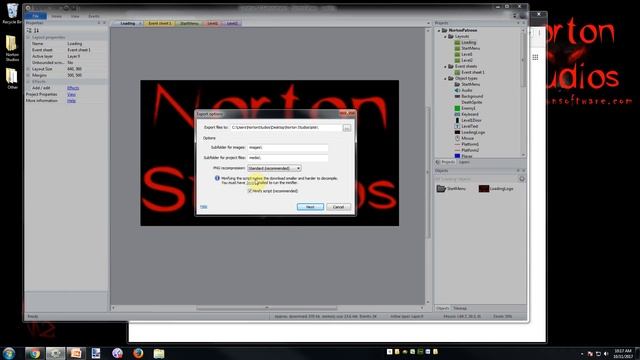Open the Events ribbon tab
Image resolution: width=640 pixels, height=360 pixels.
tap(94, 16)
